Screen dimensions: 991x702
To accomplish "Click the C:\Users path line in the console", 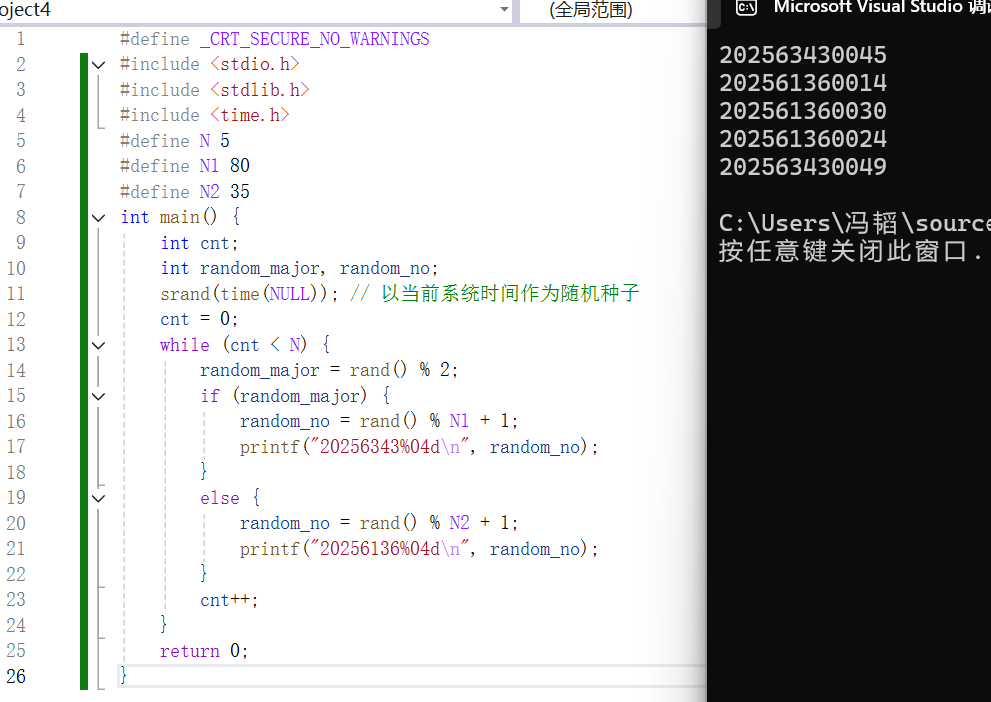I will click(854, 223).
